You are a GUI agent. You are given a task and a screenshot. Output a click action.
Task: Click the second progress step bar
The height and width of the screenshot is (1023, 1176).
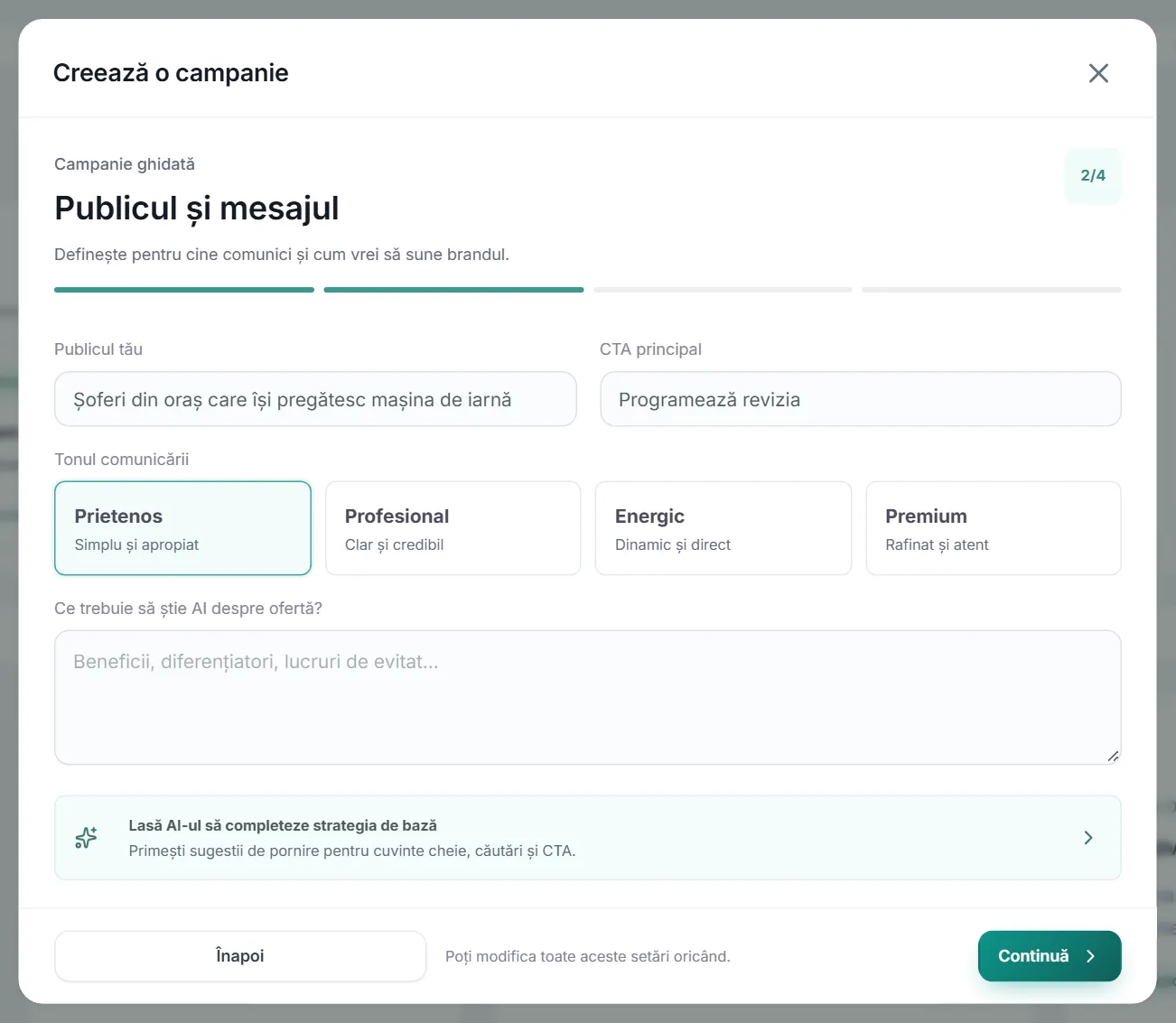[x=453, y=290]
